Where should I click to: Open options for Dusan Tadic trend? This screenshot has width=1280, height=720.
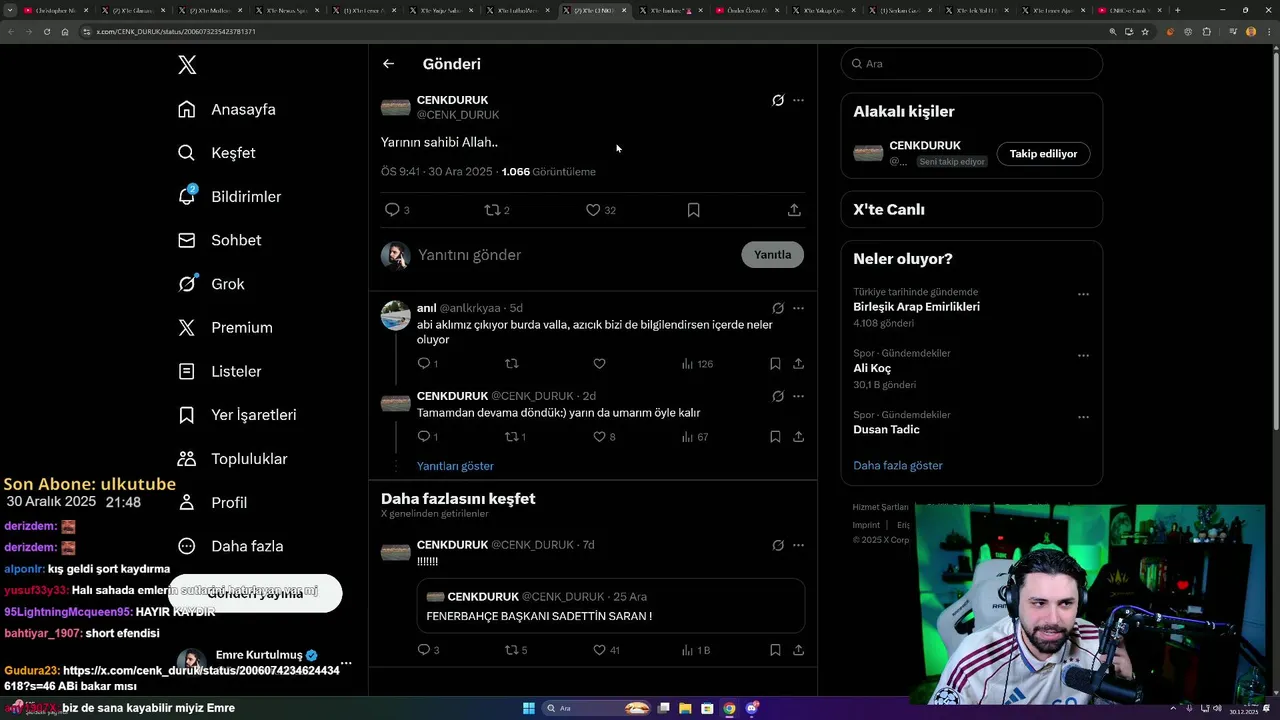[1083, 418]
